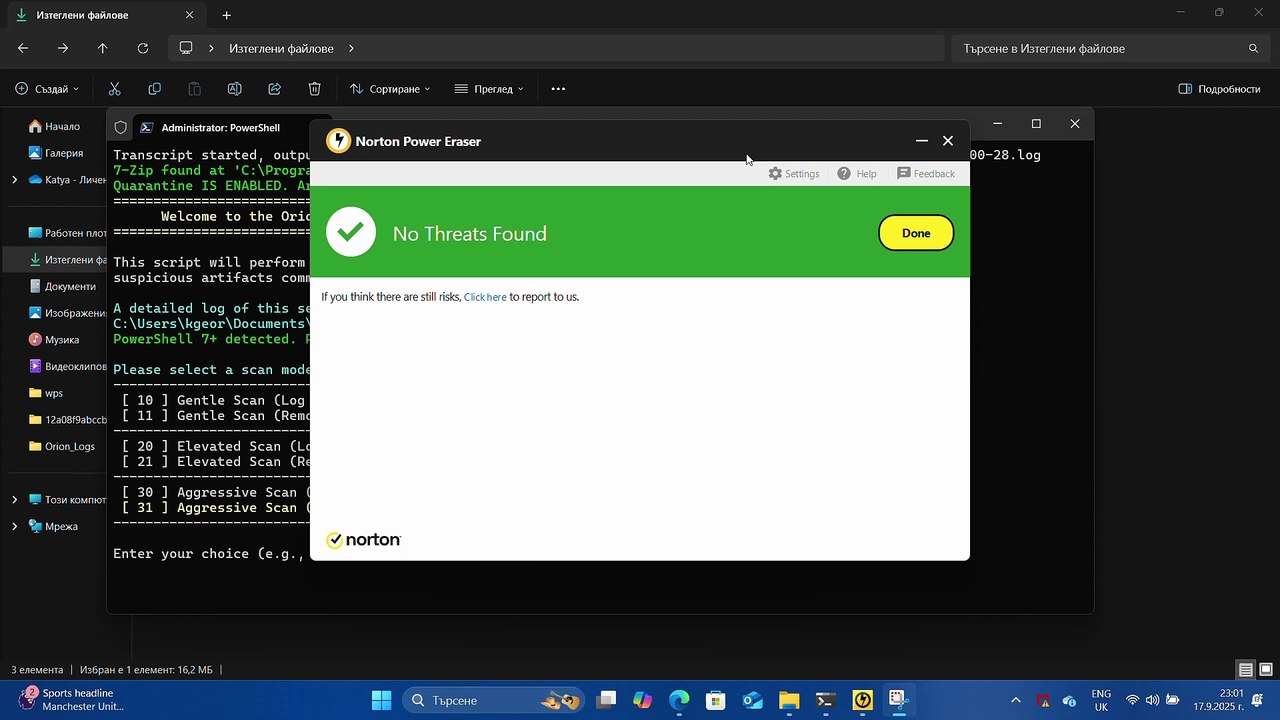Go back in File Explorer

pos(23,48)
